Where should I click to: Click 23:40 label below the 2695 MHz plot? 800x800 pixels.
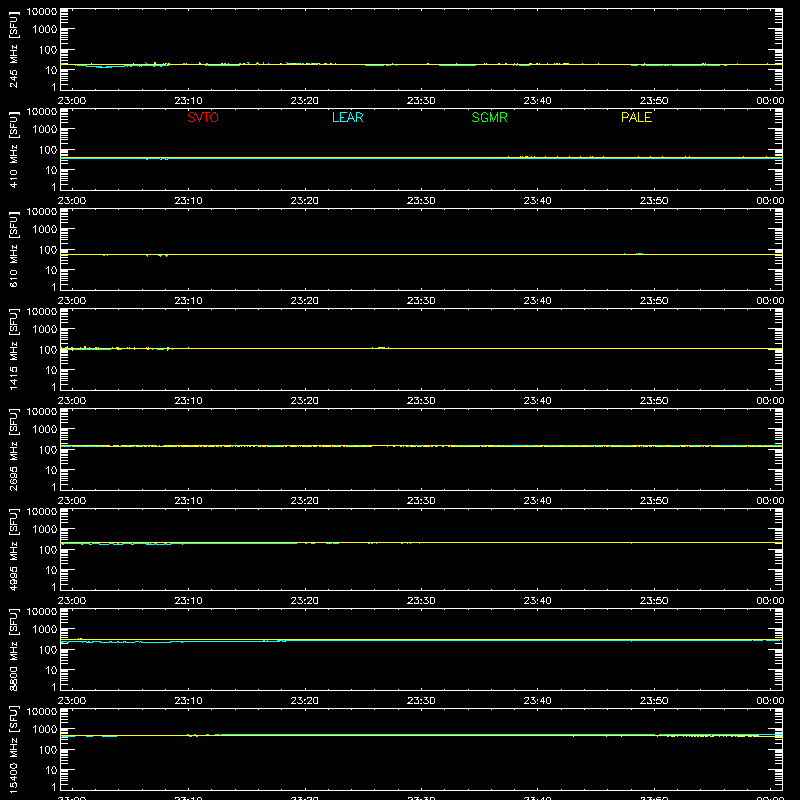tap(537, 501)
